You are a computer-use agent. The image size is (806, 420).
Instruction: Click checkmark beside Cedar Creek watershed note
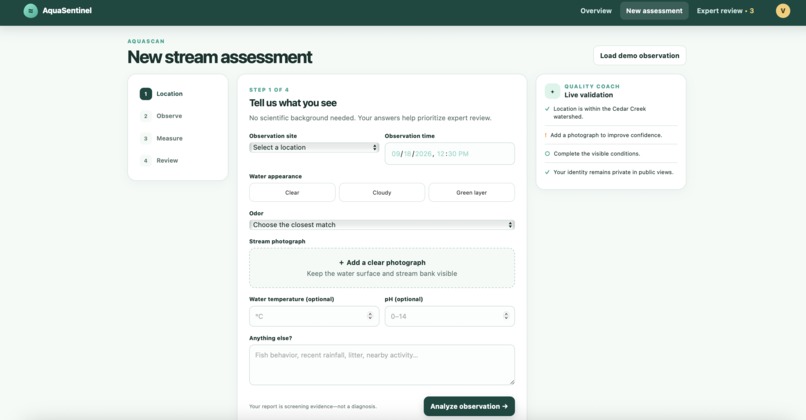click(547, 109)
